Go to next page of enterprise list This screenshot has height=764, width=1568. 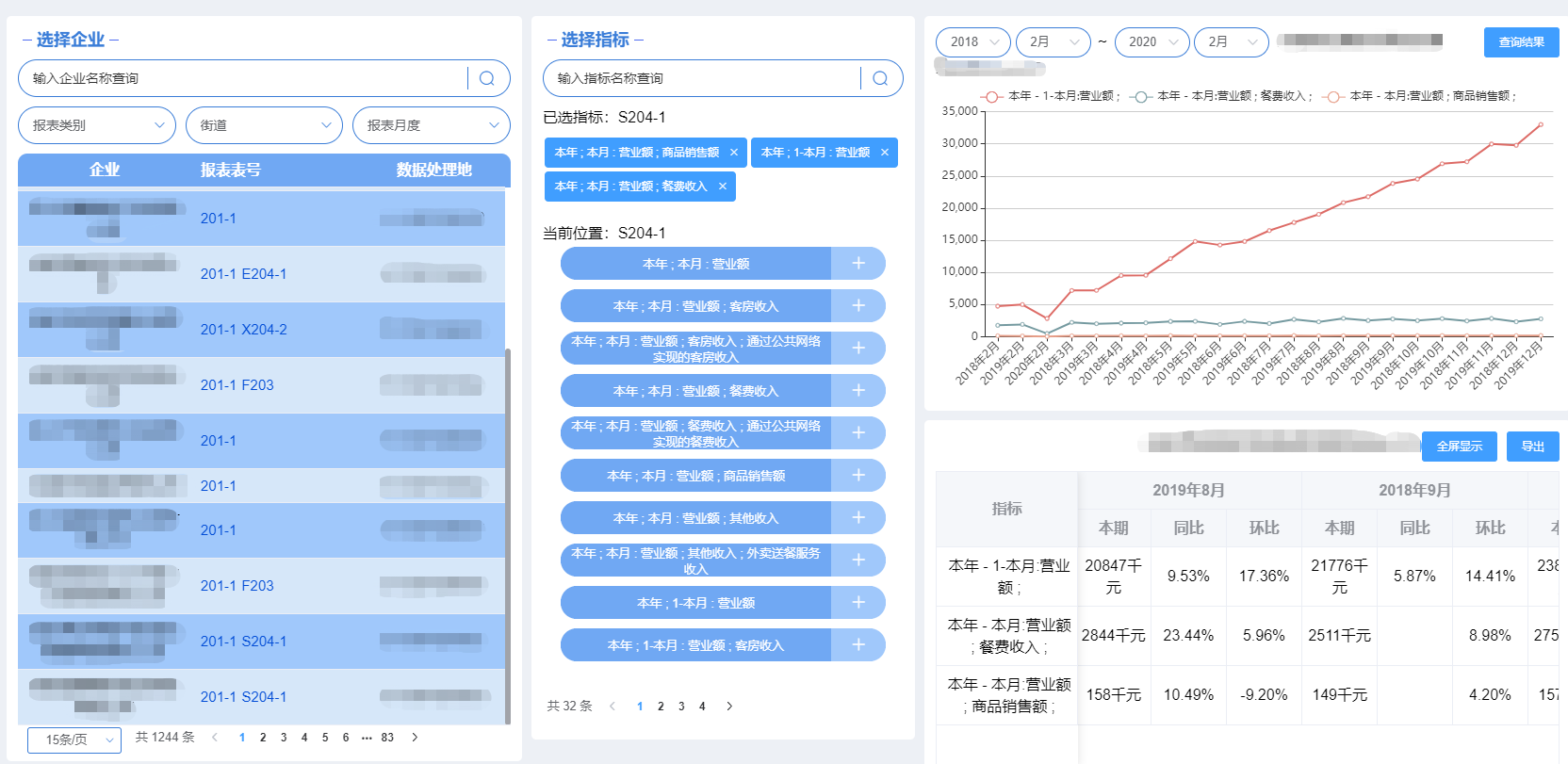pos(415,738)
